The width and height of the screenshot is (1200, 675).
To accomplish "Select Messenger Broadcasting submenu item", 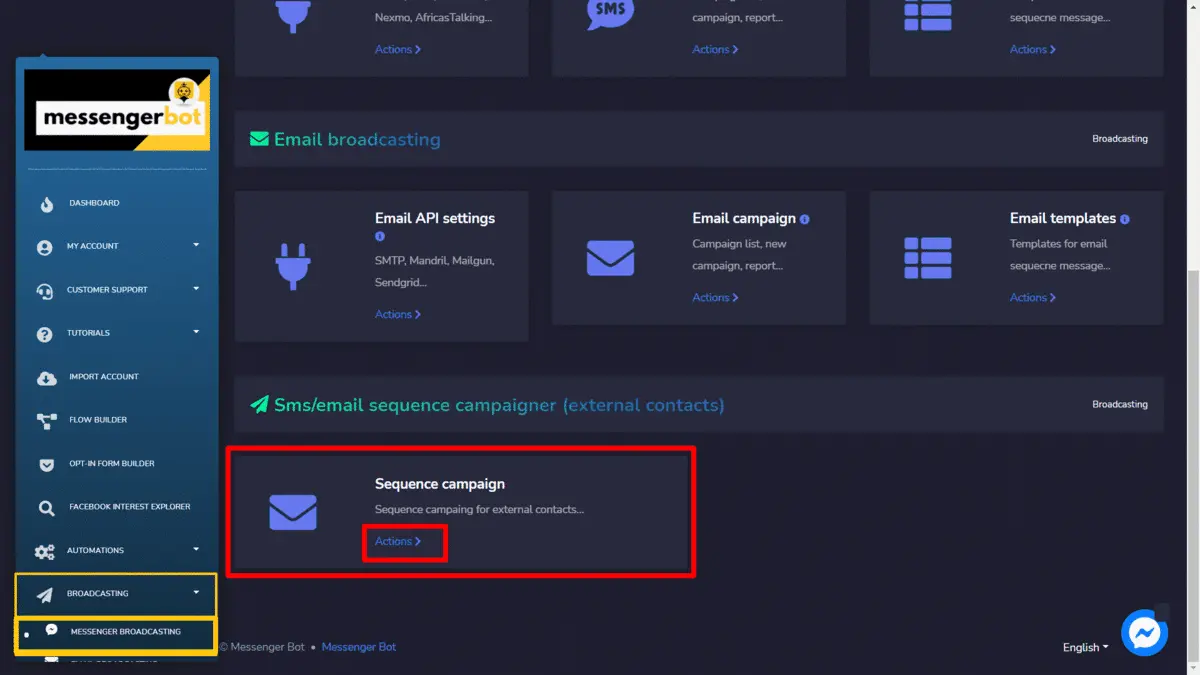I will tap(117, 635).
